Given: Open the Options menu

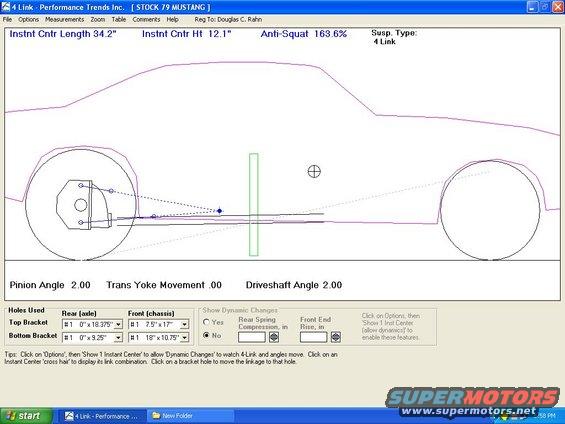Looking at the screenshot, I should click(28, 19).
